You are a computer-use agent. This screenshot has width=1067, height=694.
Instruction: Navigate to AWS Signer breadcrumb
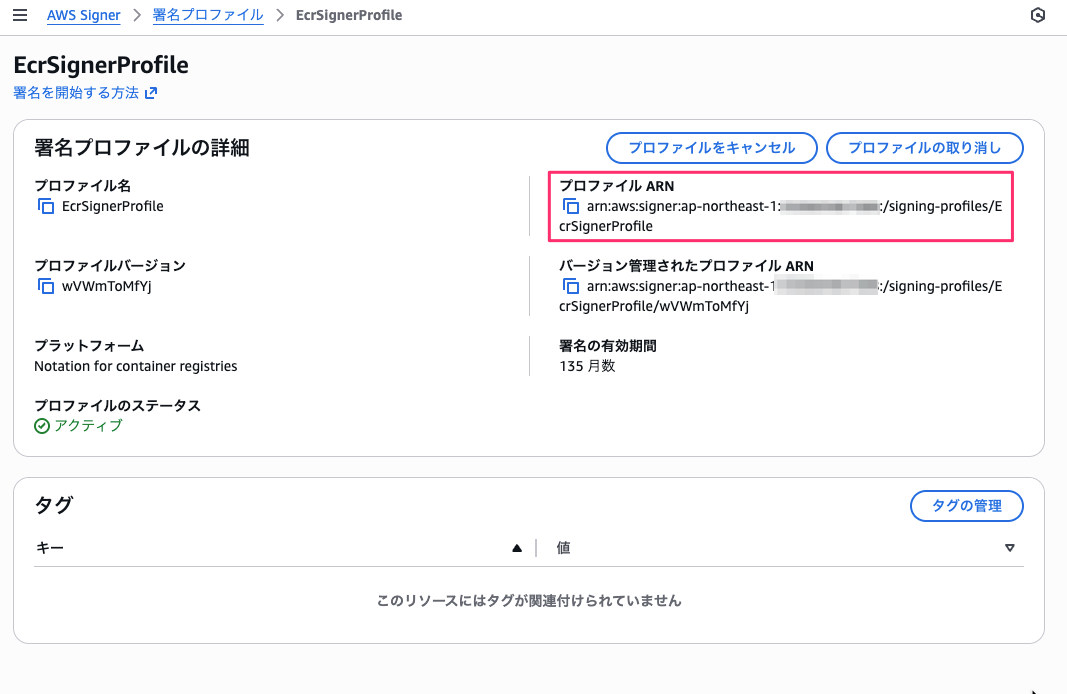(83, 15)
